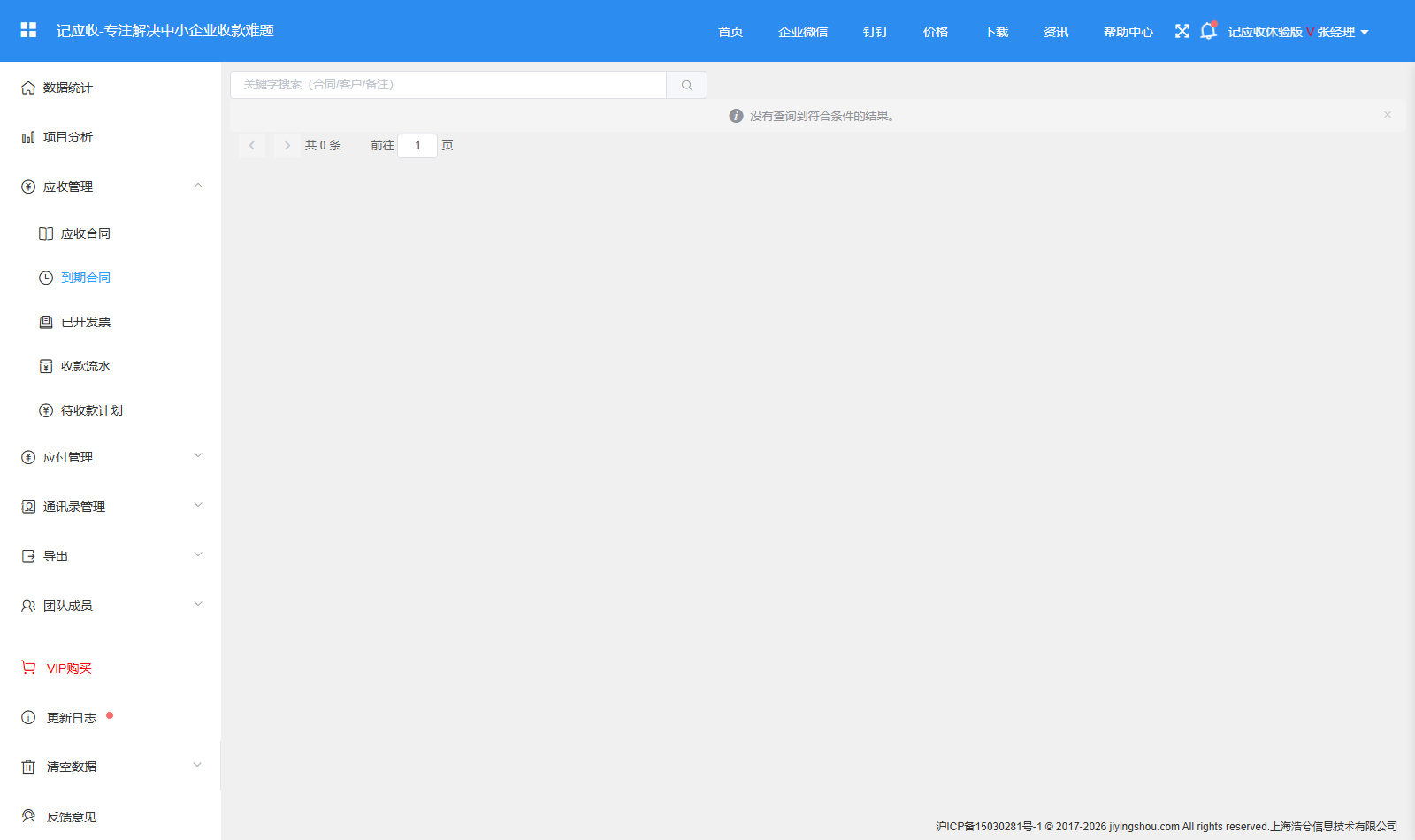Expand the 应付管理 menu chevron
Image resolution: width=1415 pixels, height=840 pixels.
[x=198, y=456]
